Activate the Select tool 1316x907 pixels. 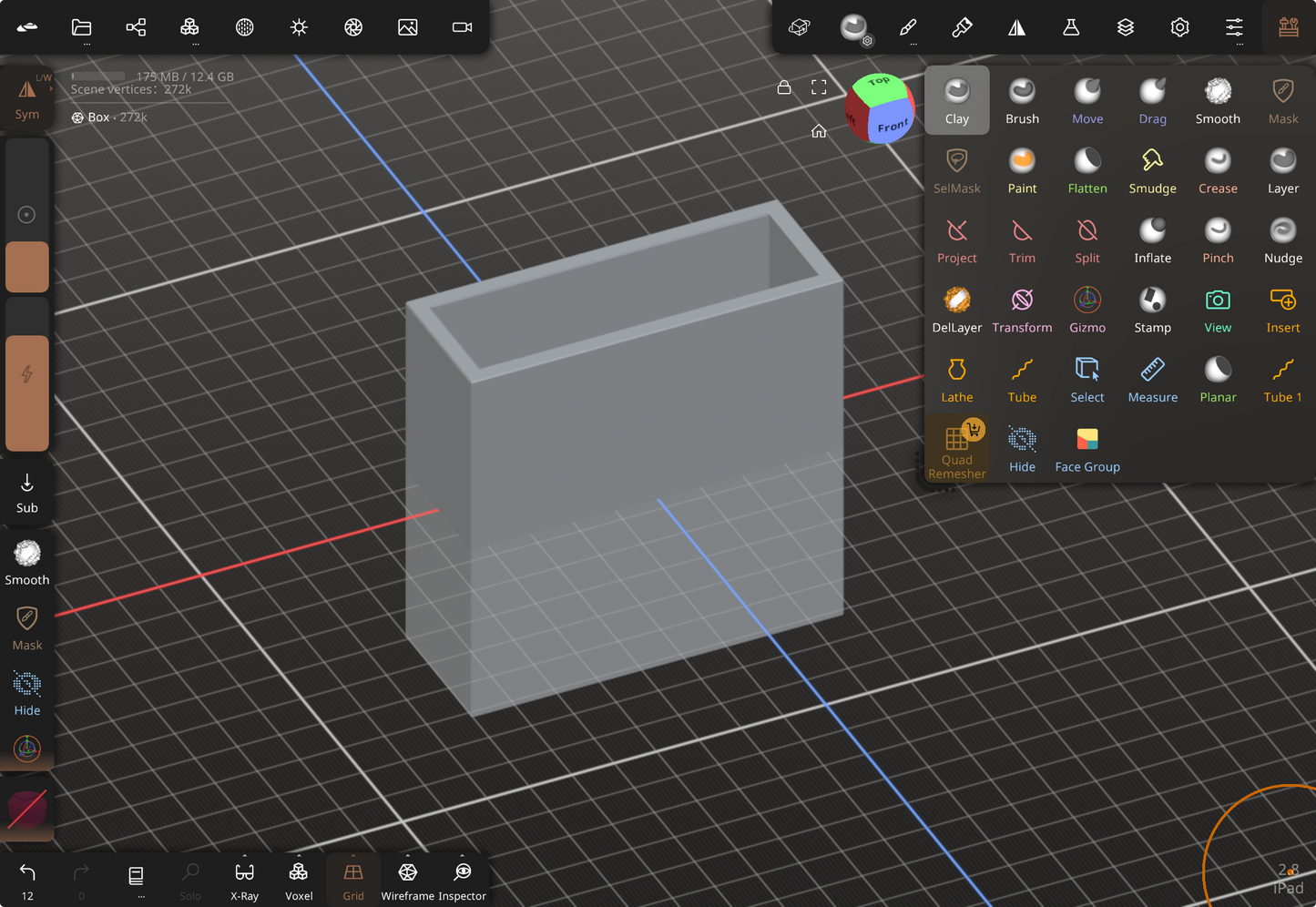click(1087, 380)
